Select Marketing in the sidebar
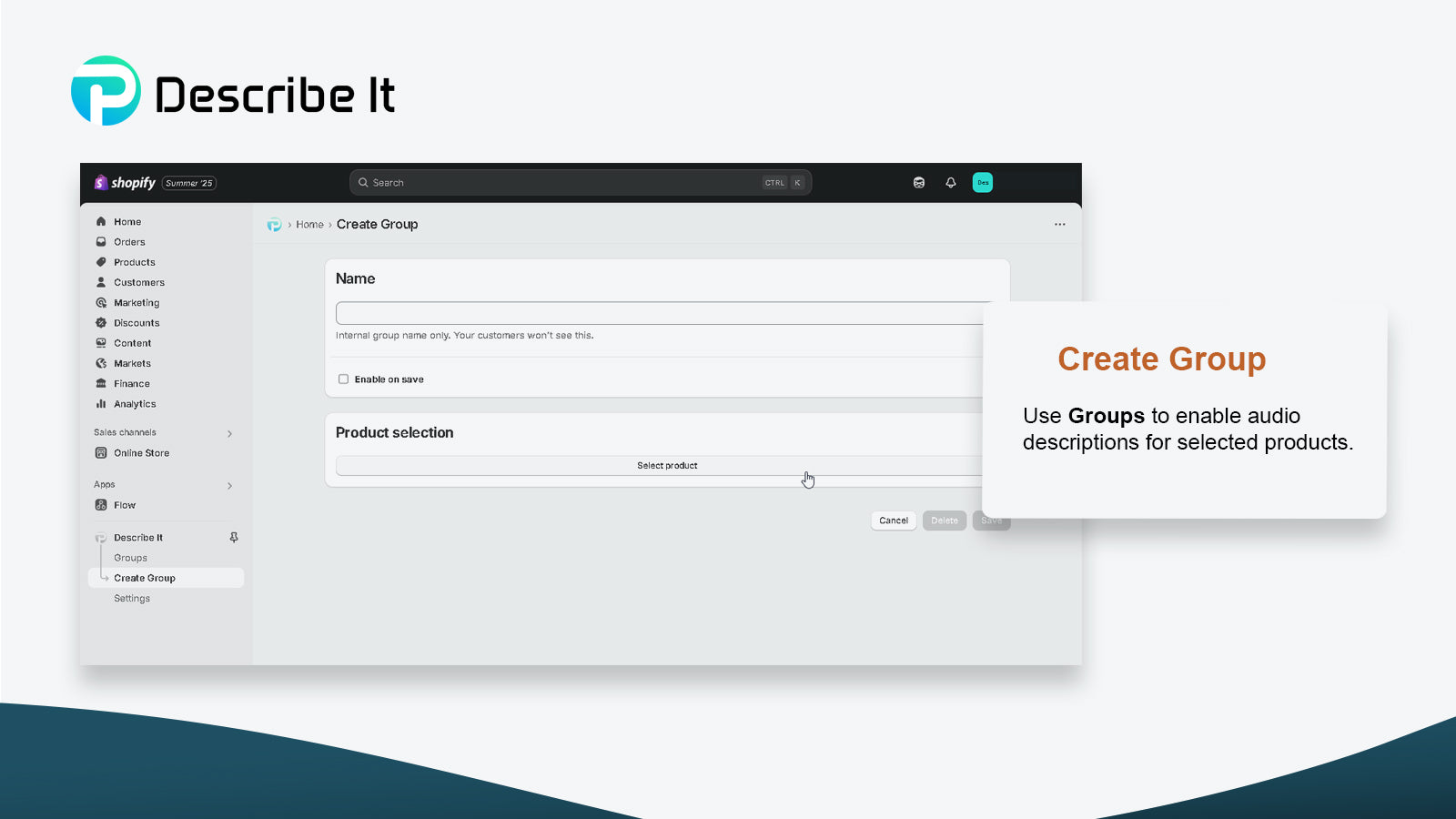This screenshot has width=1456, height=819. (x=136, y=303)
